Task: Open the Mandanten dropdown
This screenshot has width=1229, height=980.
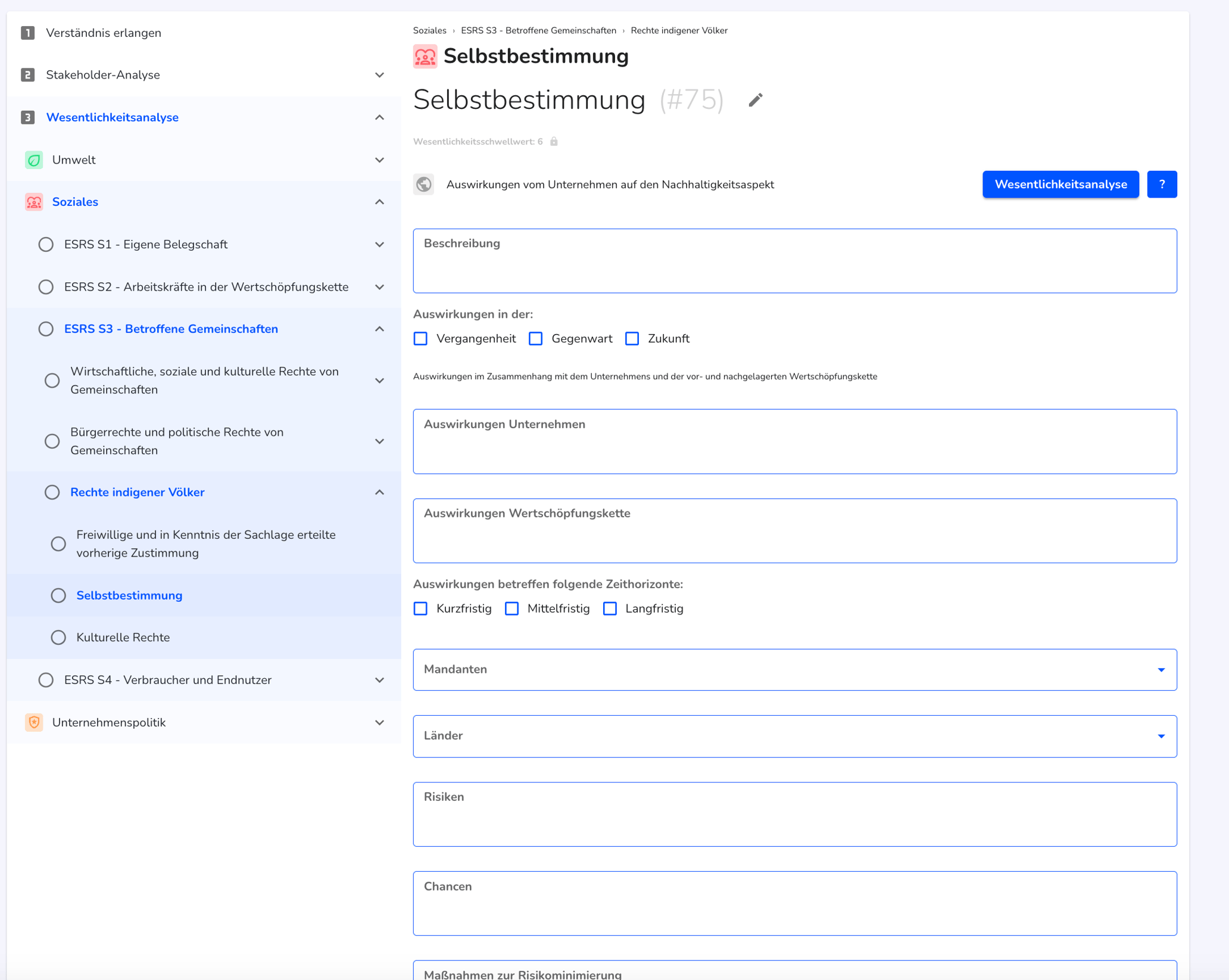Action: tap(795, 670)
